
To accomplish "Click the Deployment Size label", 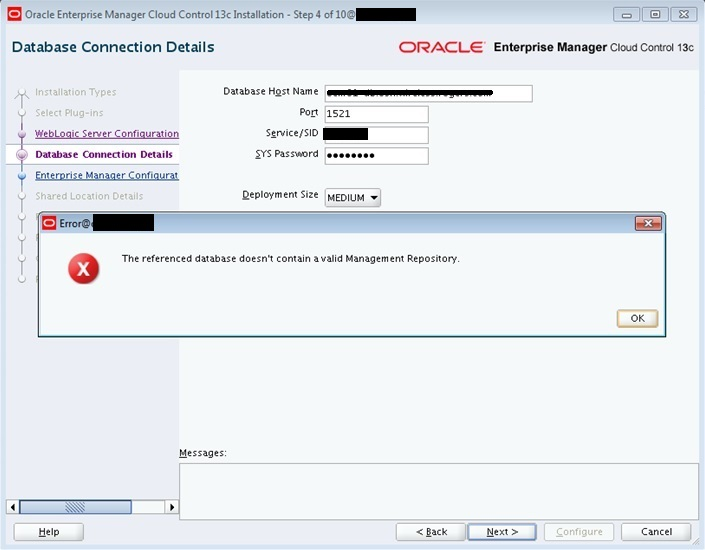I will pos(280,195).
